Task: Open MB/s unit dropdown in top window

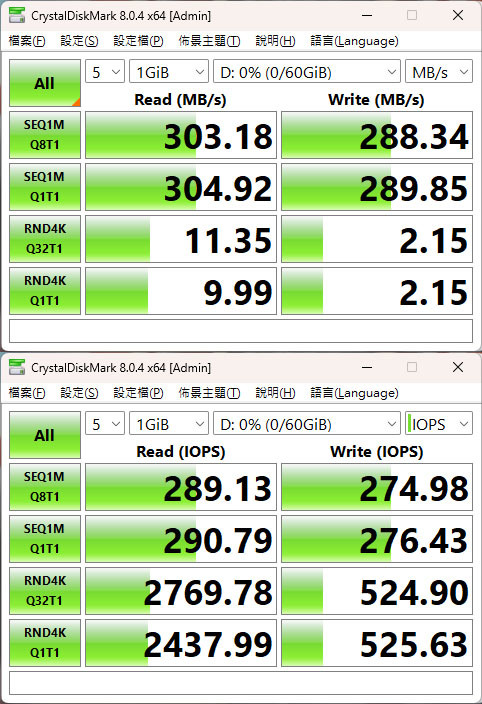Action: point(439,72)
